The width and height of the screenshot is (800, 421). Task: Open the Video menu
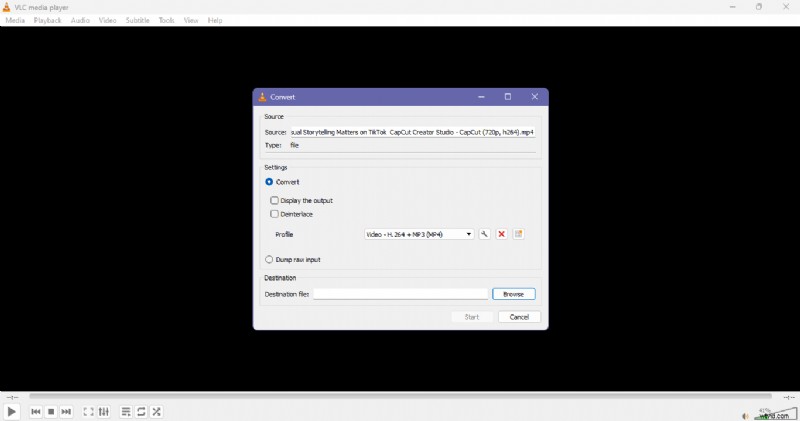click(107, 20)
